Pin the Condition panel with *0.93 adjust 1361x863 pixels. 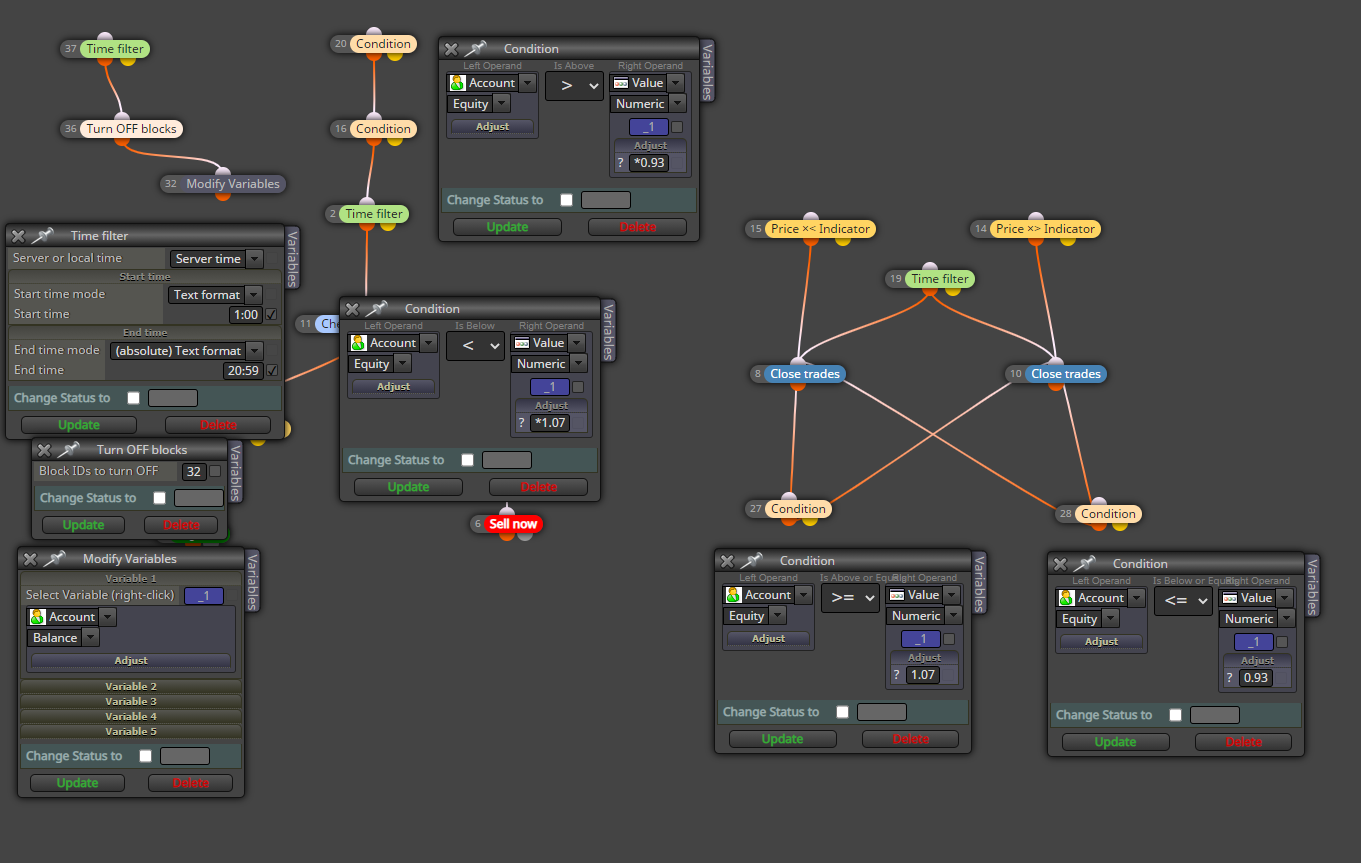tap(475, 49)
